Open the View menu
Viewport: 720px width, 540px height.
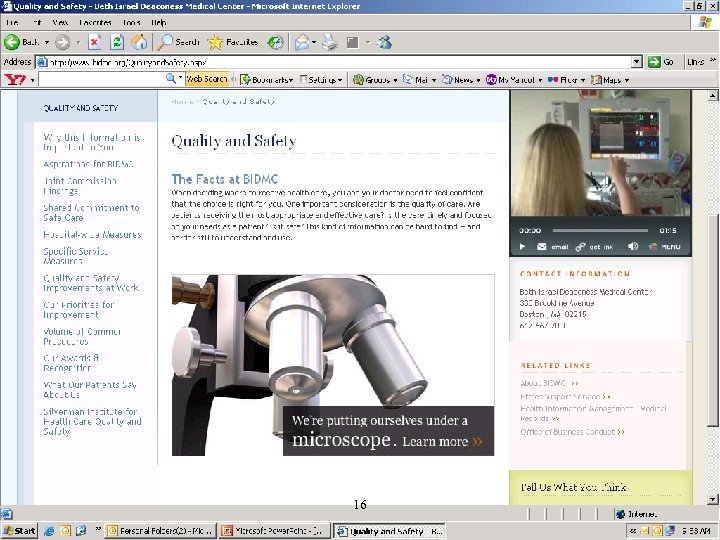[60, 22]
